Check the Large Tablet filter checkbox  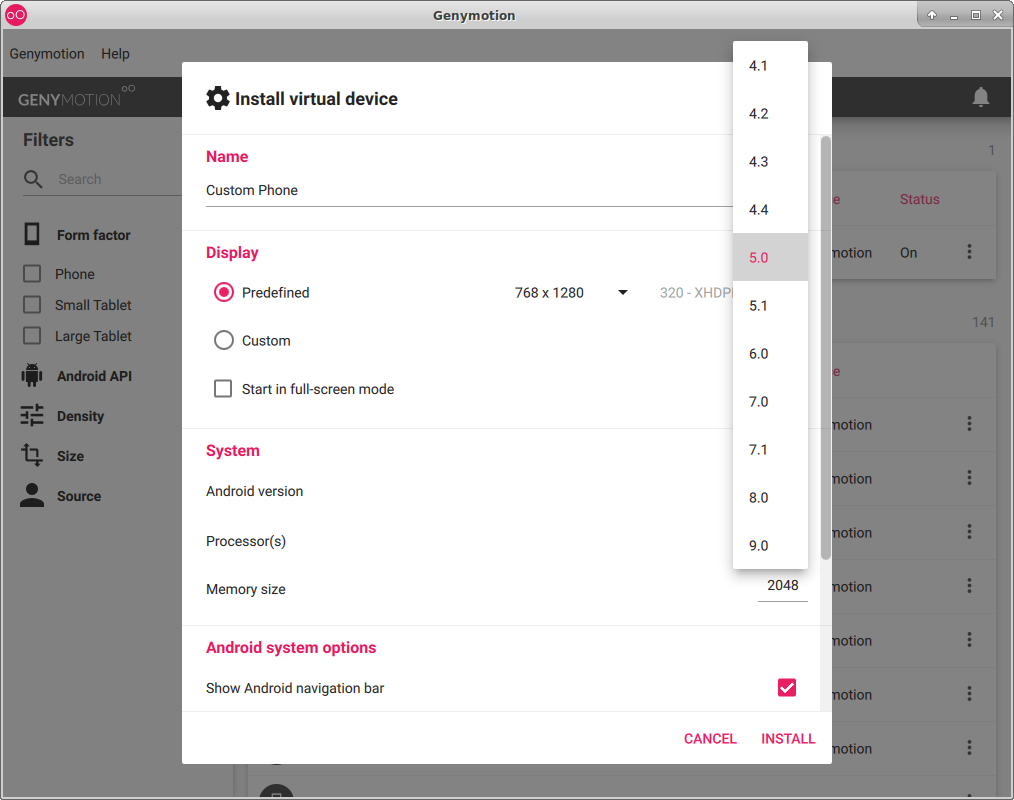coord(32,336)
